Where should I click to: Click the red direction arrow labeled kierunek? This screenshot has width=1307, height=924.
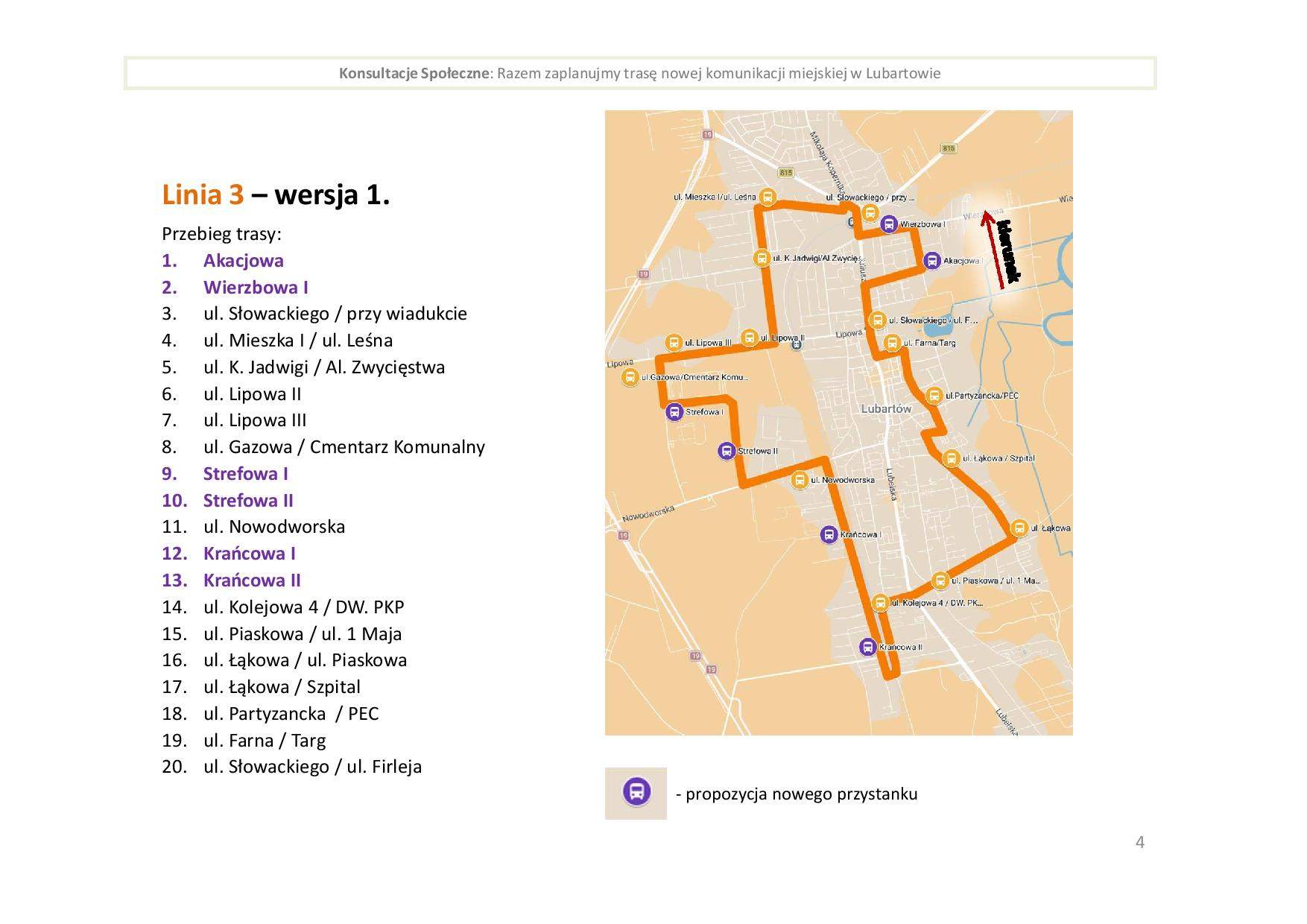[x=992, y=250]
